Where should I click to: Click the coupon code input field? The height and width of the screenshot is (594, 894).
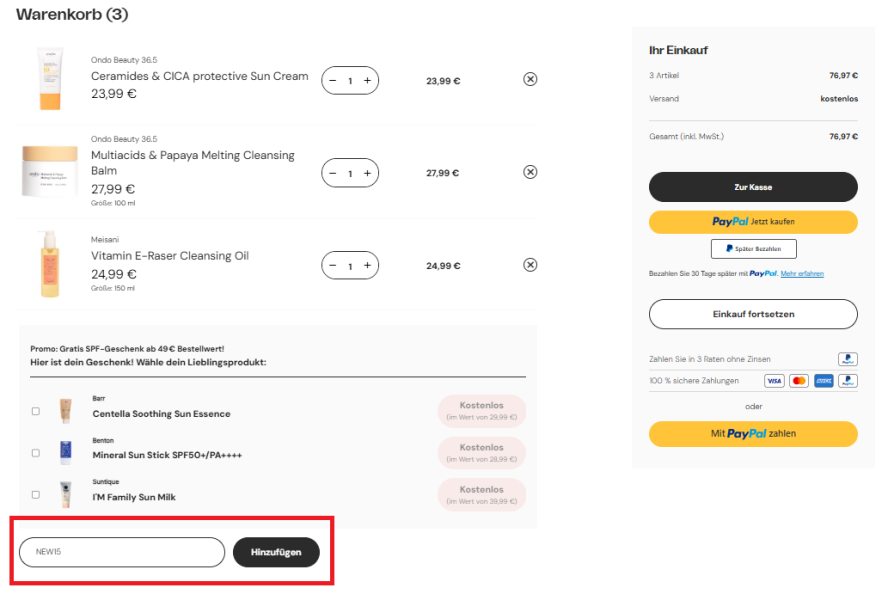tap(122, 552)
